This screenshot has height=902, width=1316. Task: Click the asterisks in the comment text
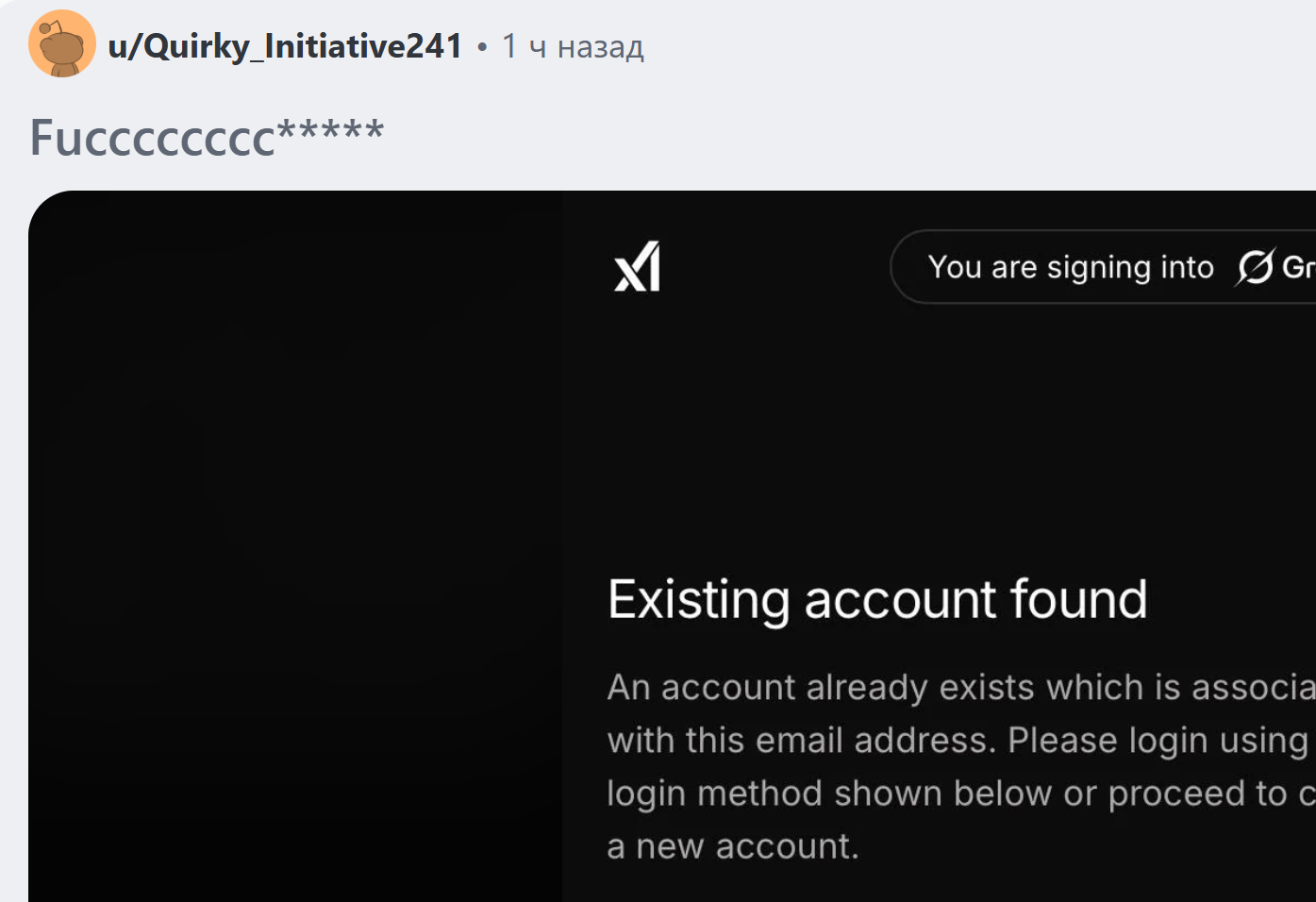[330, 132]
